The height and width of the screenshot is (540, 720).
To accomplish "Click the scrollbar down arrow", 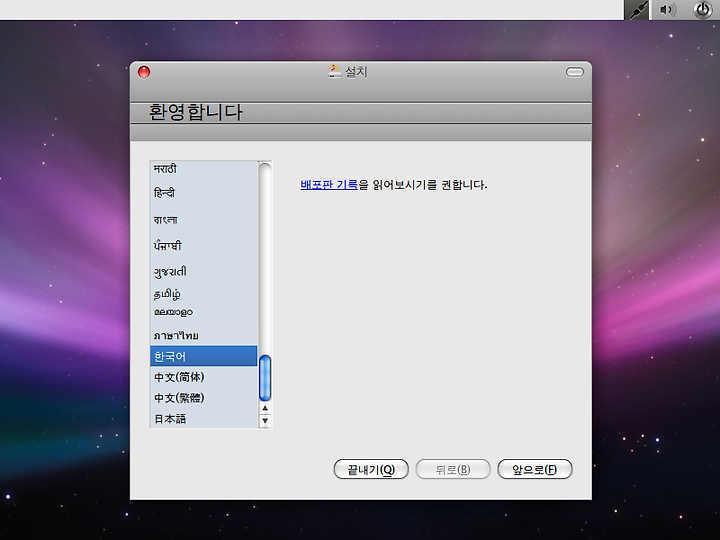I will point(265,421).
